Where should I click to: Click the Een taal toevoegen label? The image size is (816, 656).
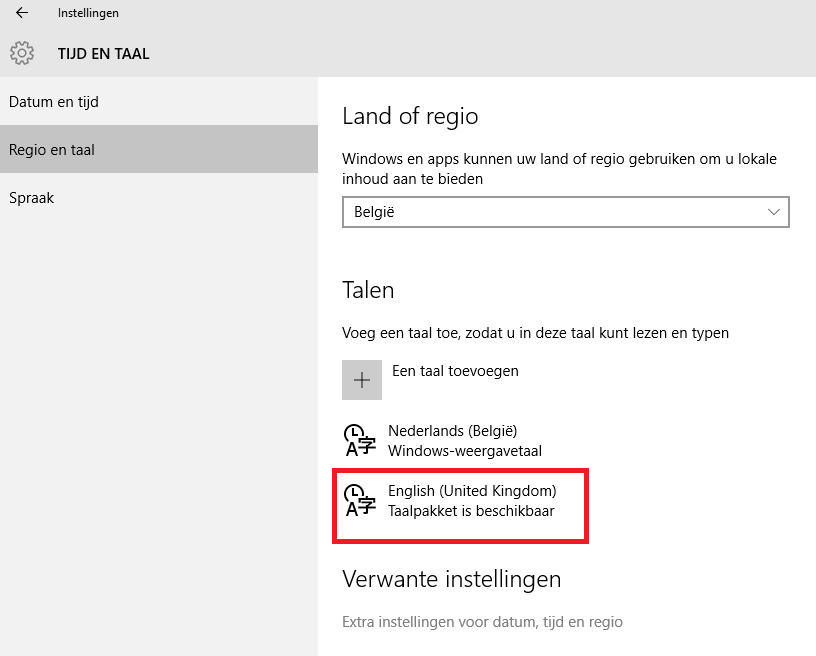tap(455, 371)
